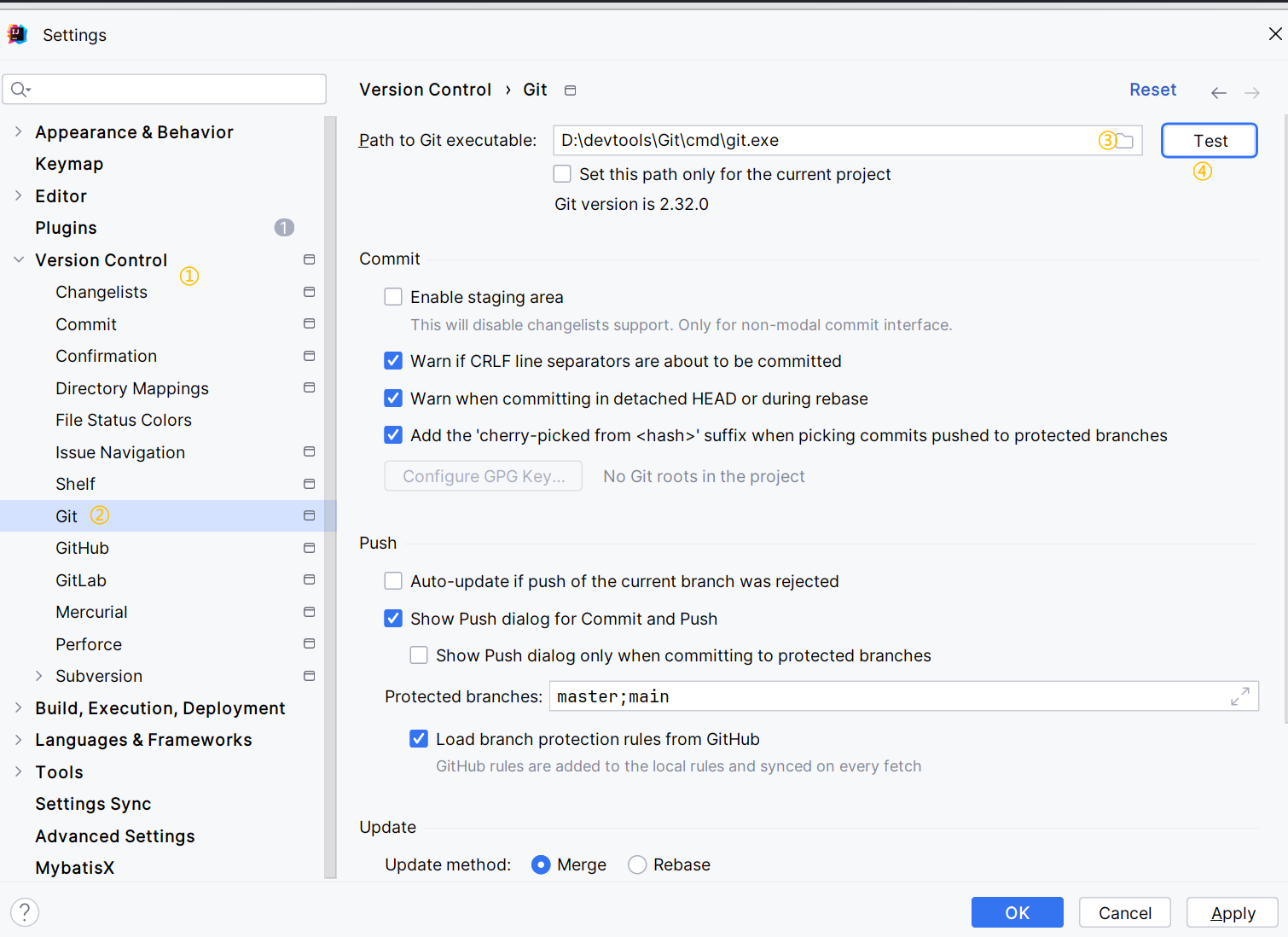Viewport: 1288px width, 937px height.
Task: Select the Merge update method
Action: click(541, 864)
